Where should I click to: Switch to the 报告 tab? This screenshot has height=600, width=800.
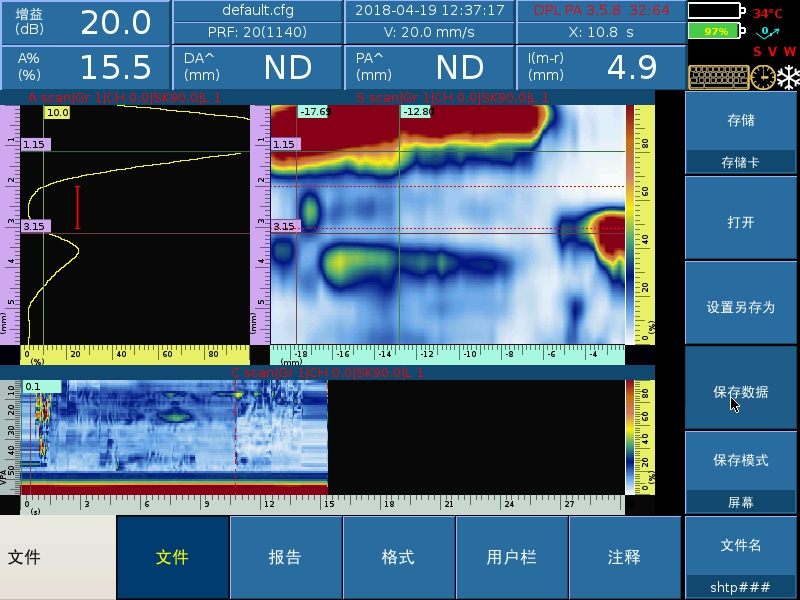tap(286, 557)
